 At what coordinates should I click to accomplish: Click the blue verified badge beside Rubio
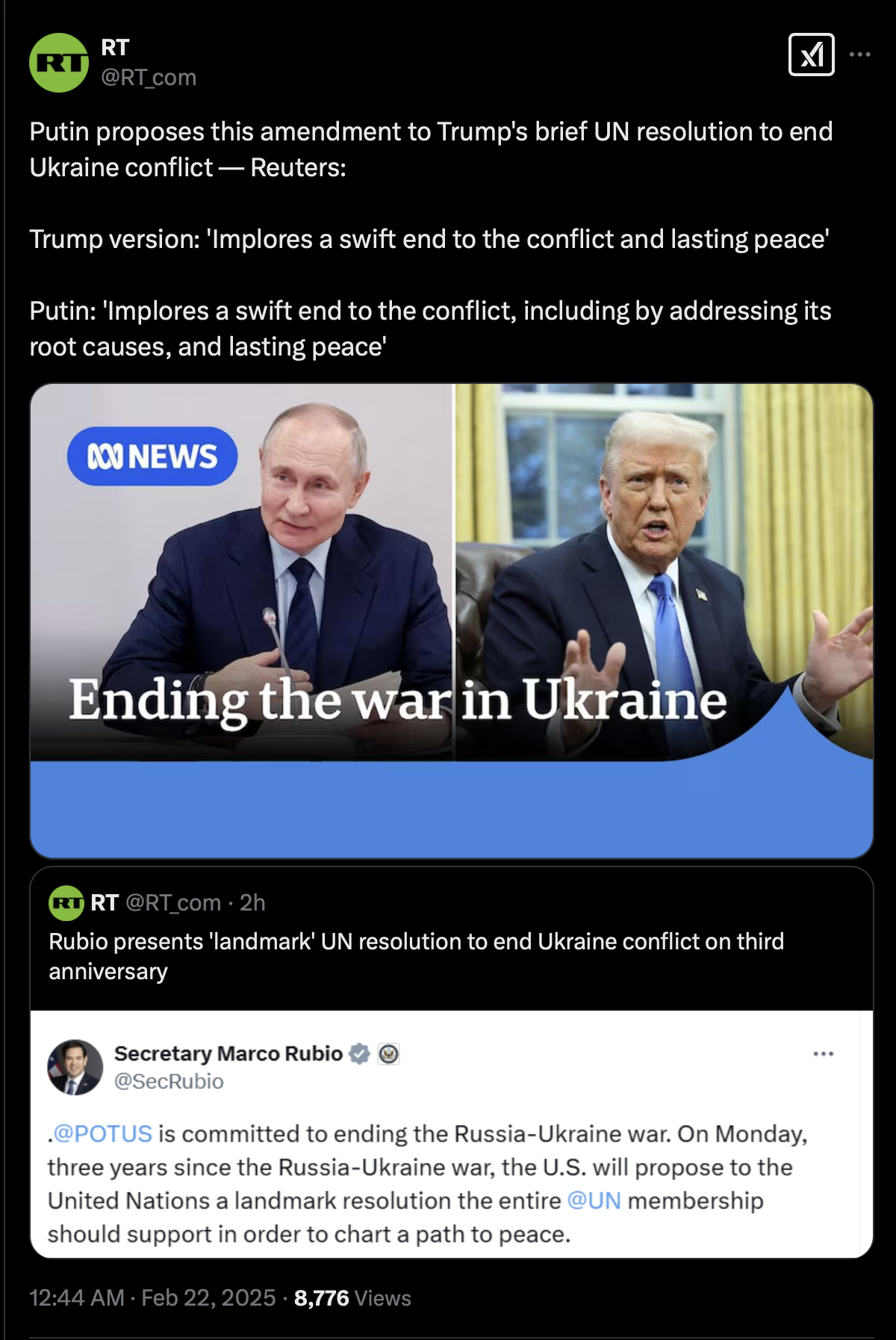pyautogui.click(x=360, y=1054)
